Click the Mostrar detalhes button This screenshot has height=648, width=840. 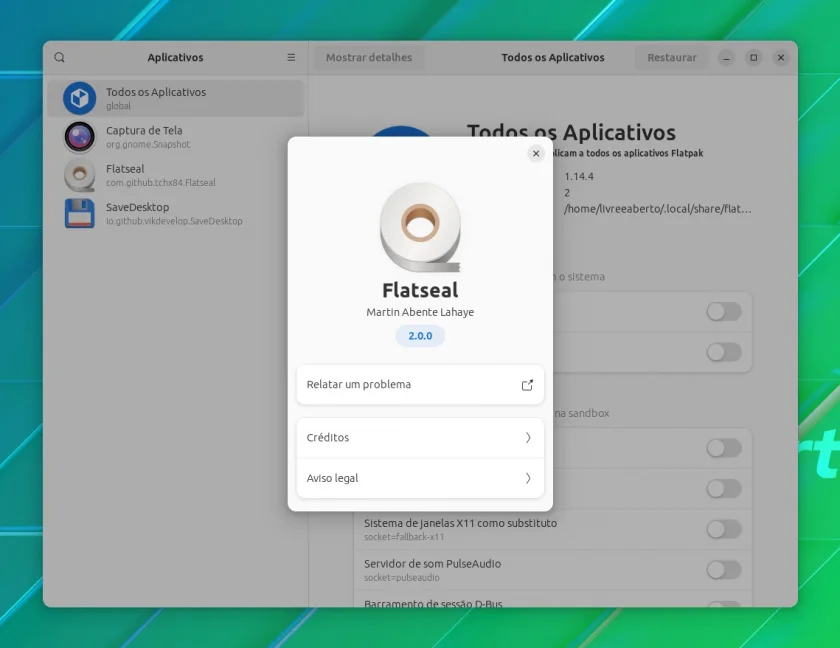point(369,57)
